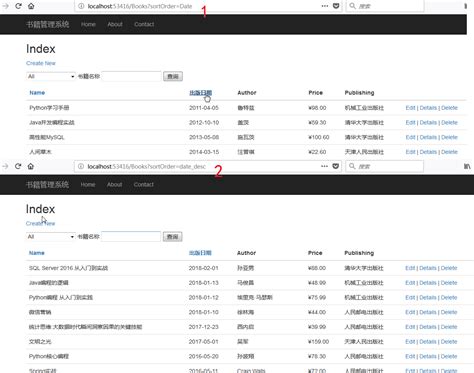Reload page in the upper browser toolbar
474x373 pixels.
coord(18,6)
